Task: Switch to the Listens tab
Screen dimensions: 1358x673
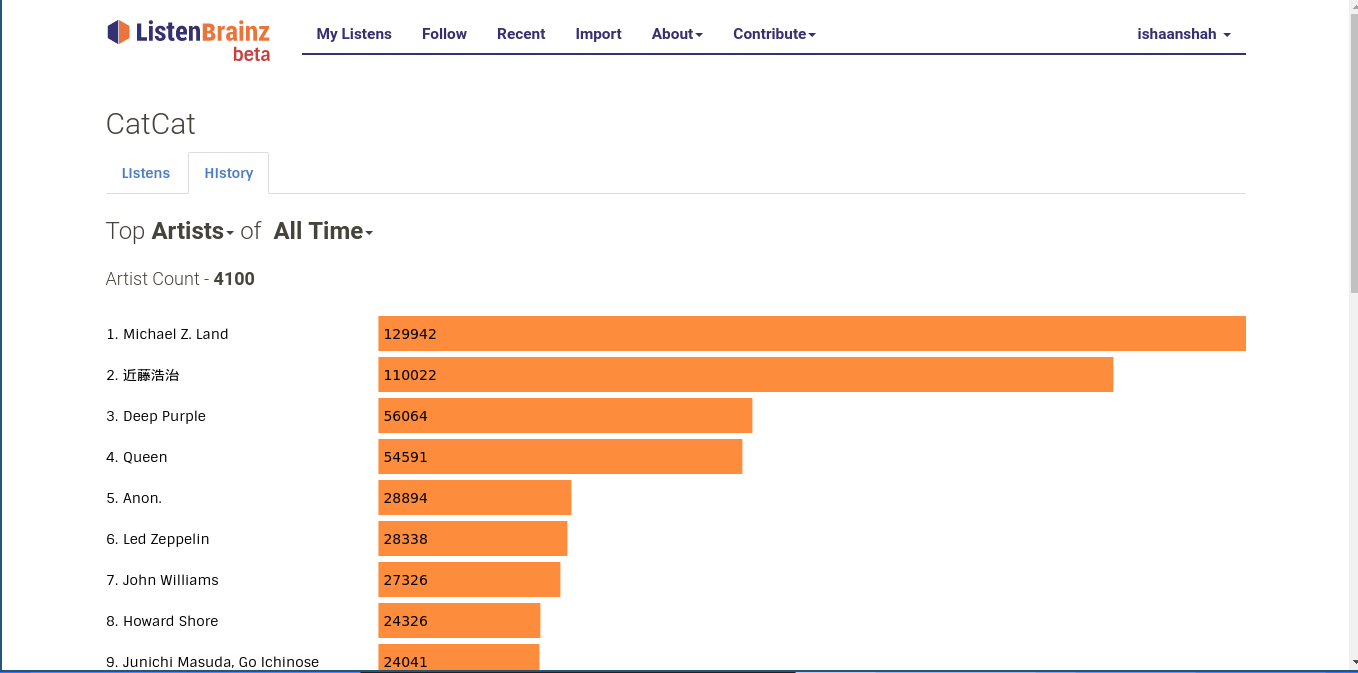Action: (x=146, y=173)
